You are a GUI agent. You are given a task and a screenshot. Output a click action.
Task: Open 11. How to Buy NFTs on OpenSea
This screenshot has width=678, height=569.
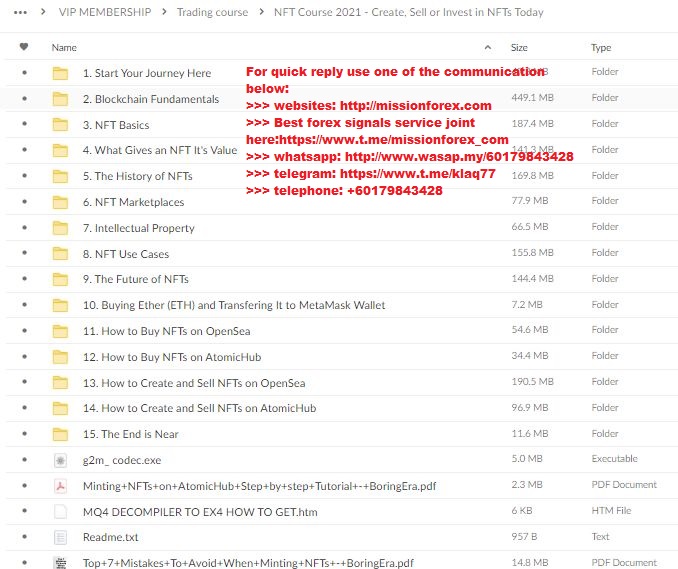click(166, 331)
